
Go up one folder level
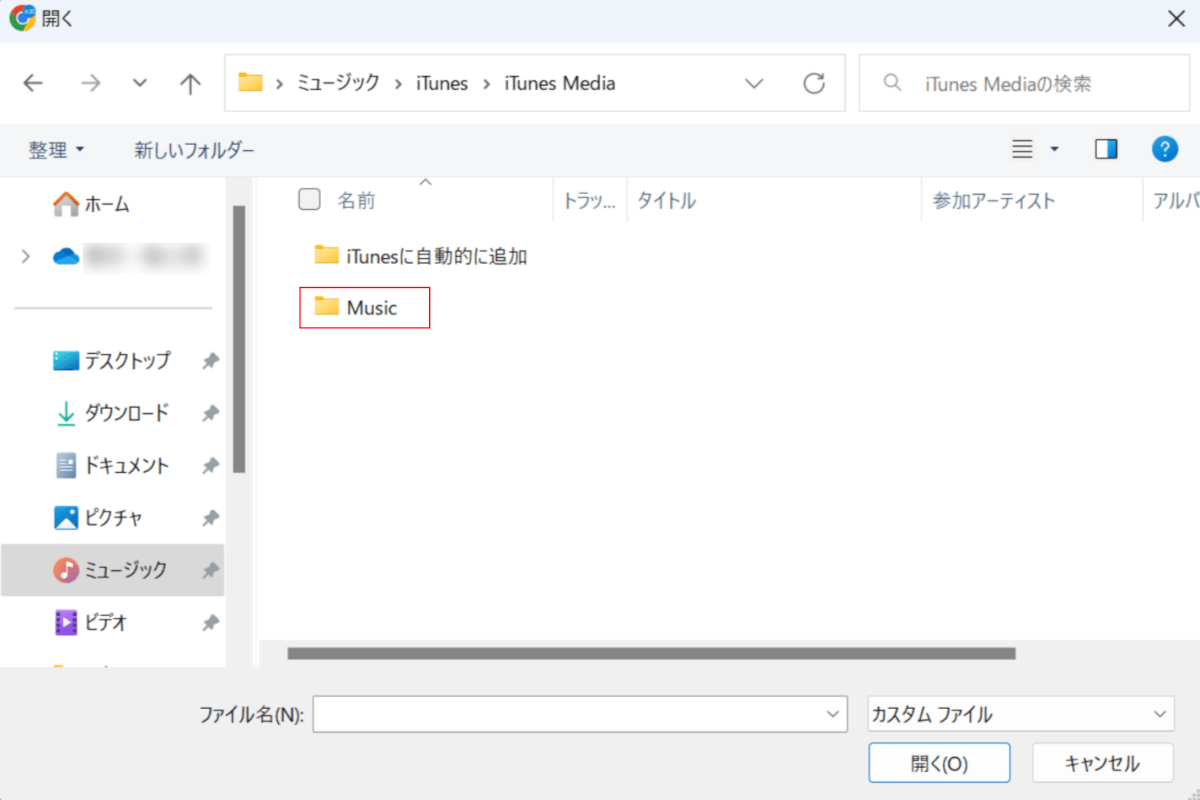tap(190, 83)
